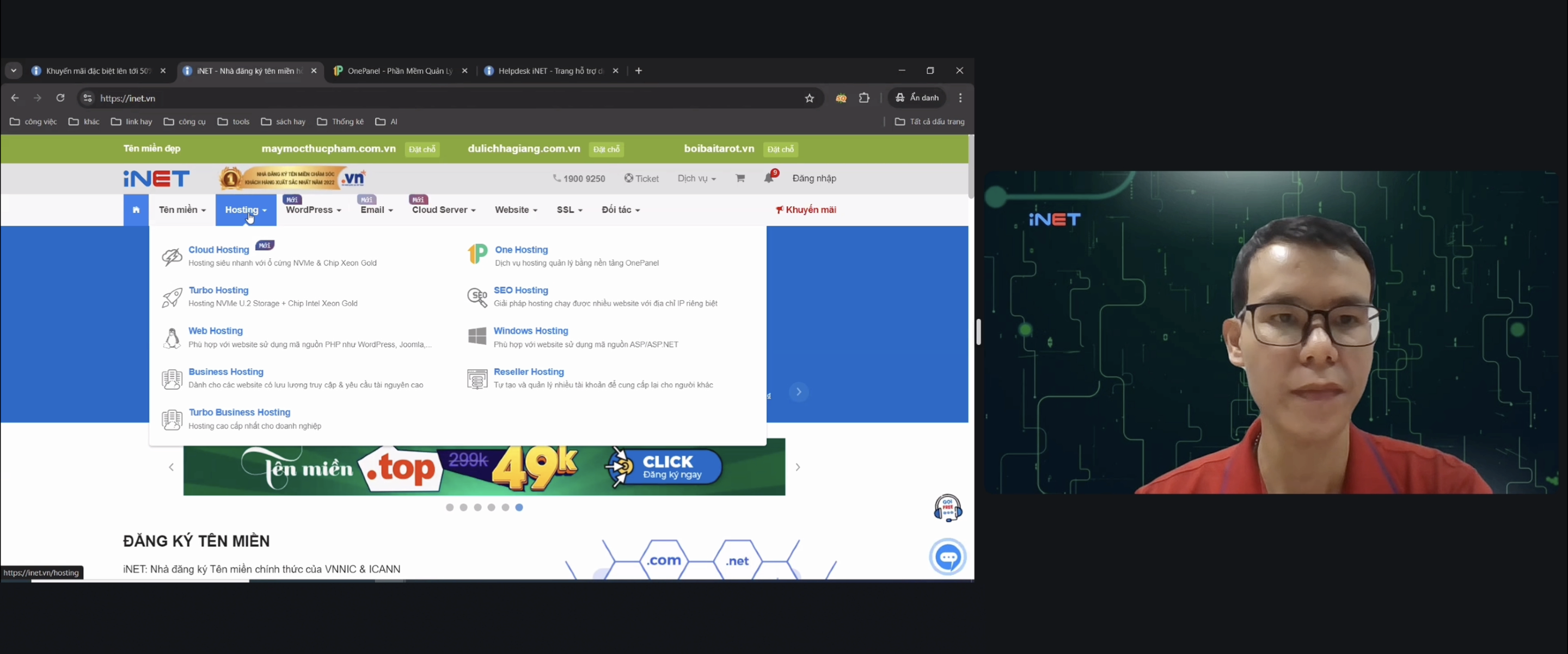Click Đăng nhập to log in
1568x654 pixels.
(x=814, y=178)
